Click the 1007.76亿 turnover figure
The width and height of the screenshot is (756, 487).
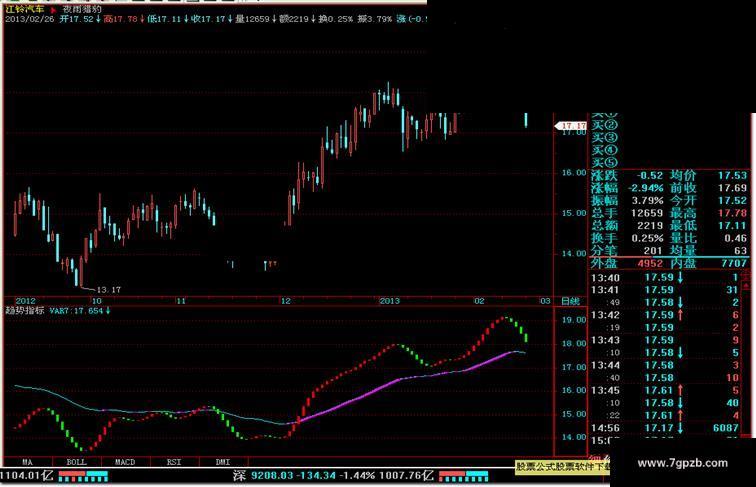406,476
